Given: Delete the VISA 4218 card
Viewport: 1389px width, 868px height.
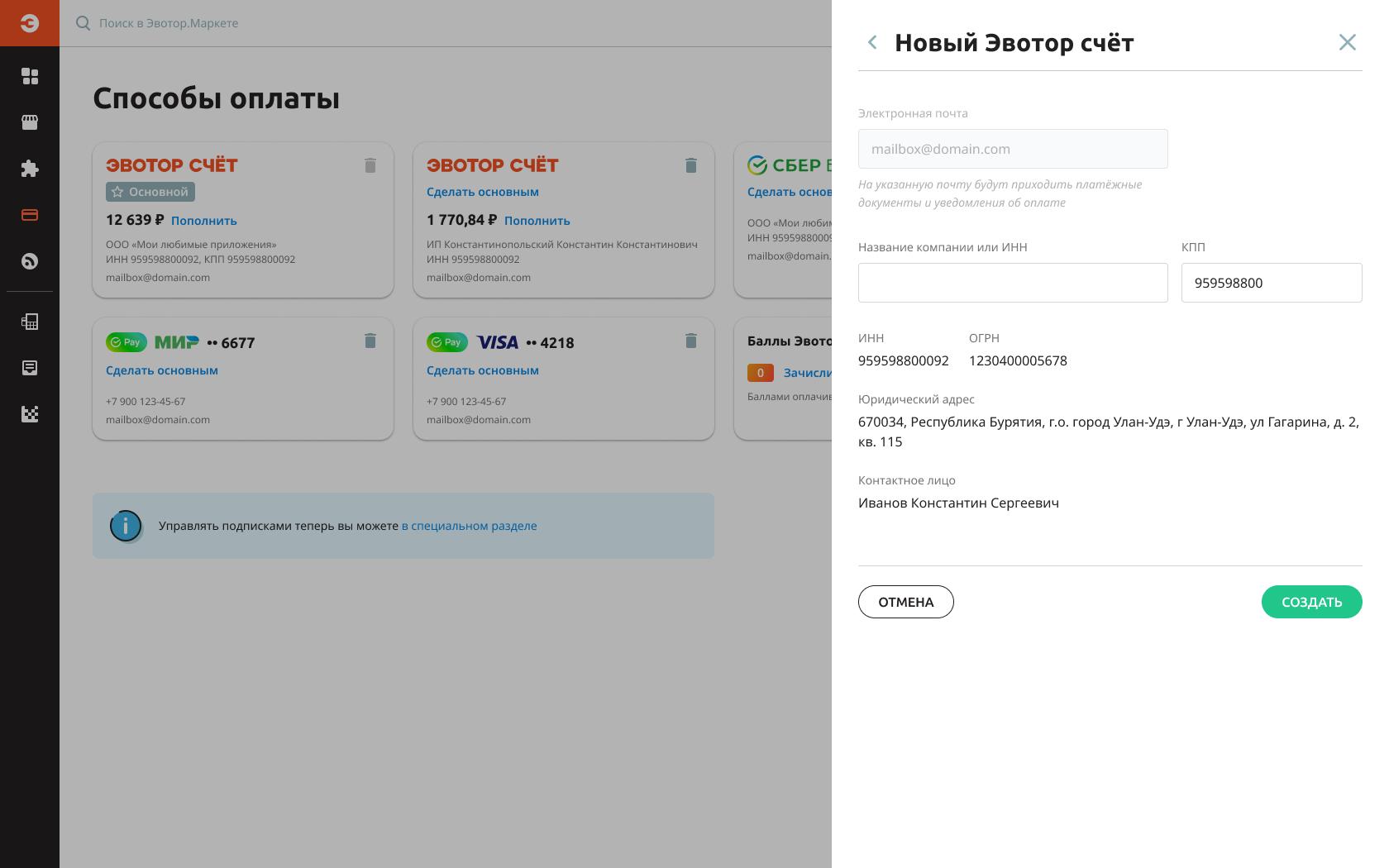Looking at the screenshot, I should coord(691,341).
